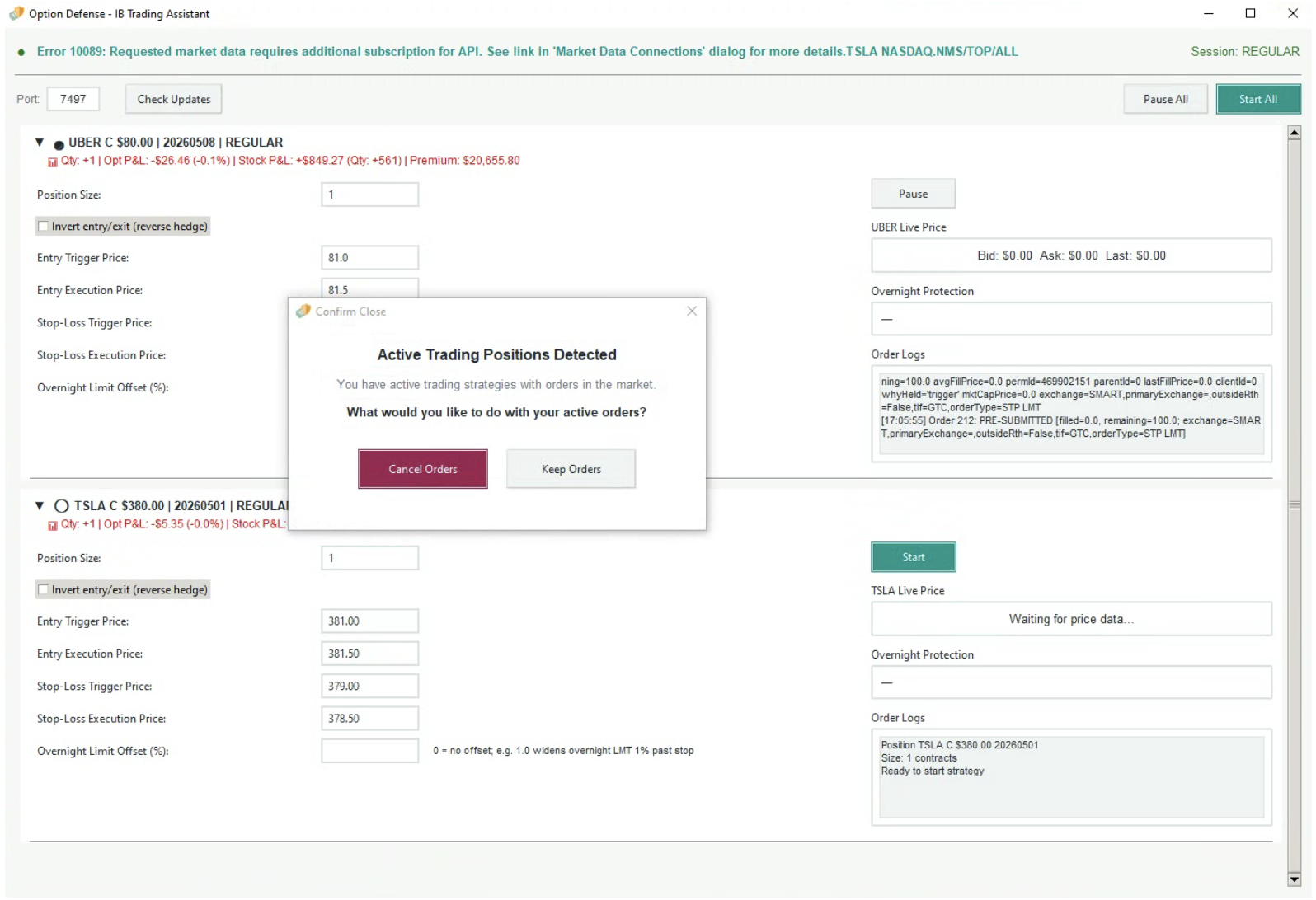The image size is (1316, 900).
Task: Close the Confirm Close dialog
Action: (x=691, y=311)
